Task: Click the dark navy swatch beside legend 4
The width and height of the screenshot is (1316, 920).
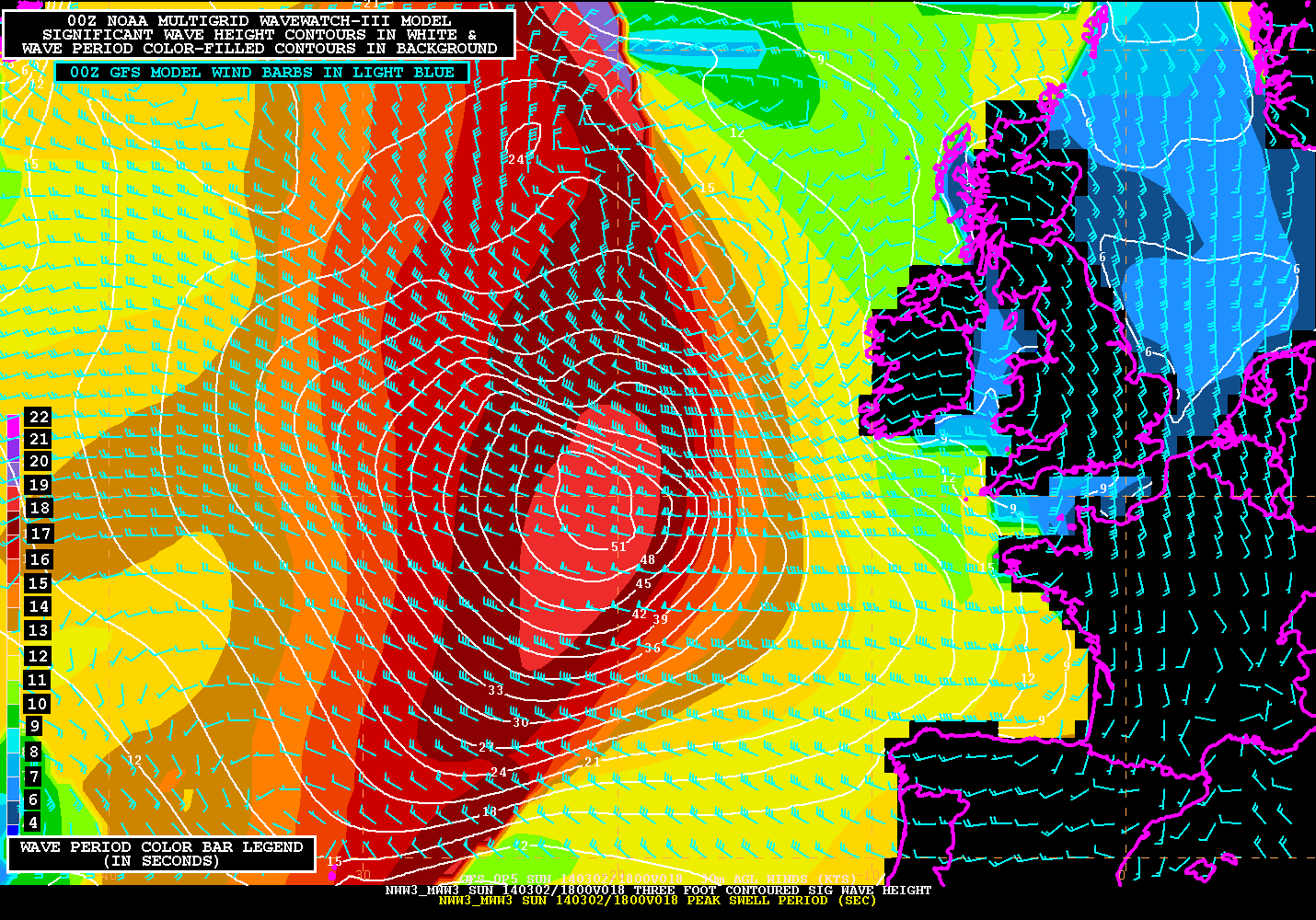Action: (13, 811)
